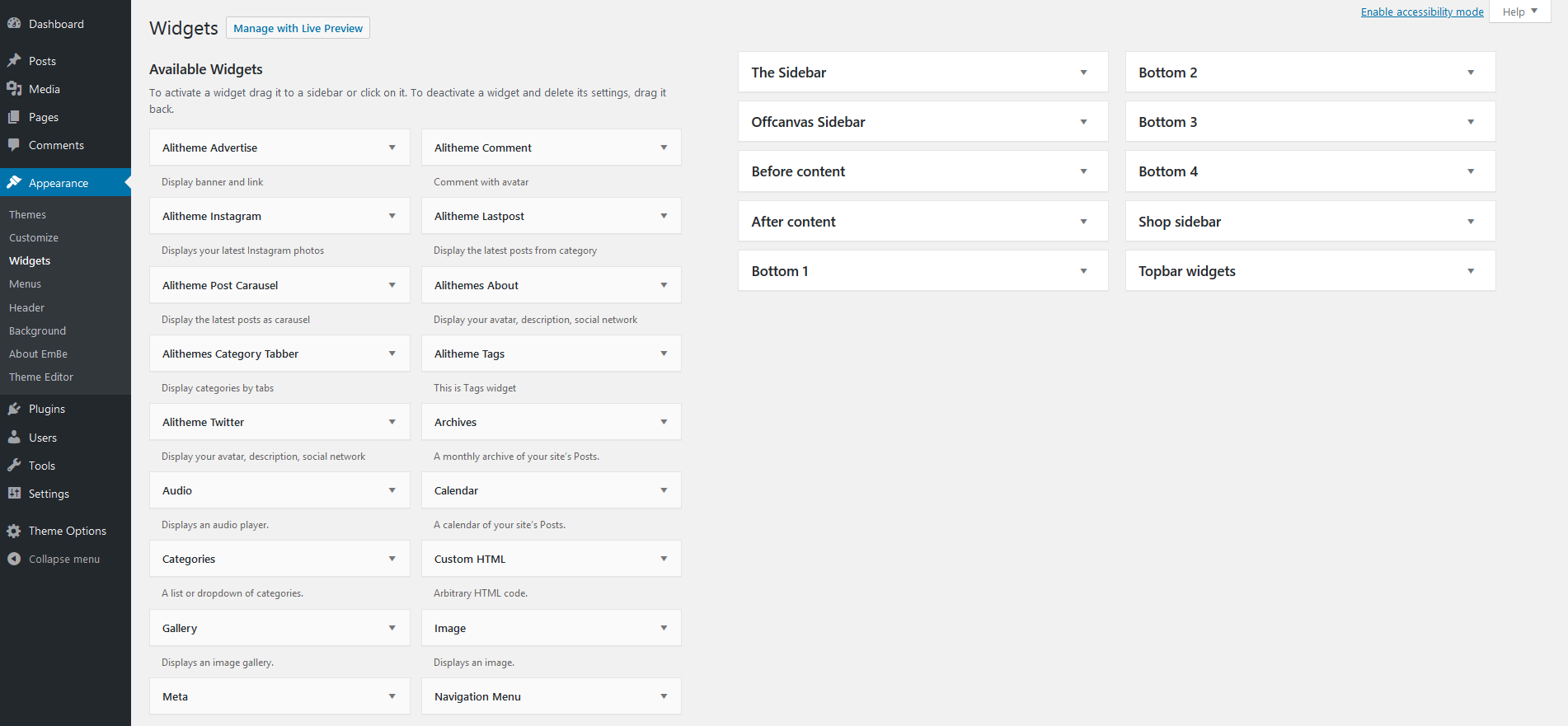Screen dimensions: 1568x726
Task: Expand the Alithemes About widget arrow
Action: tap(664, 285)
